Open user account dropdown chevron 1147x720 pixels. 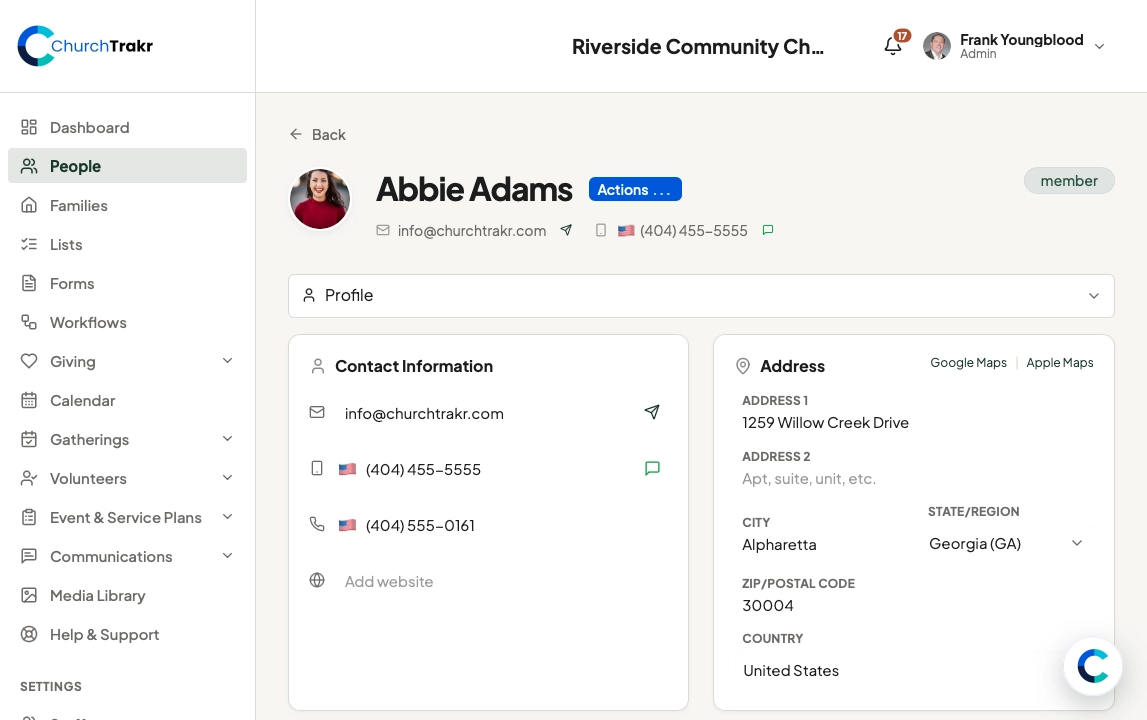tap(1099, 46)
